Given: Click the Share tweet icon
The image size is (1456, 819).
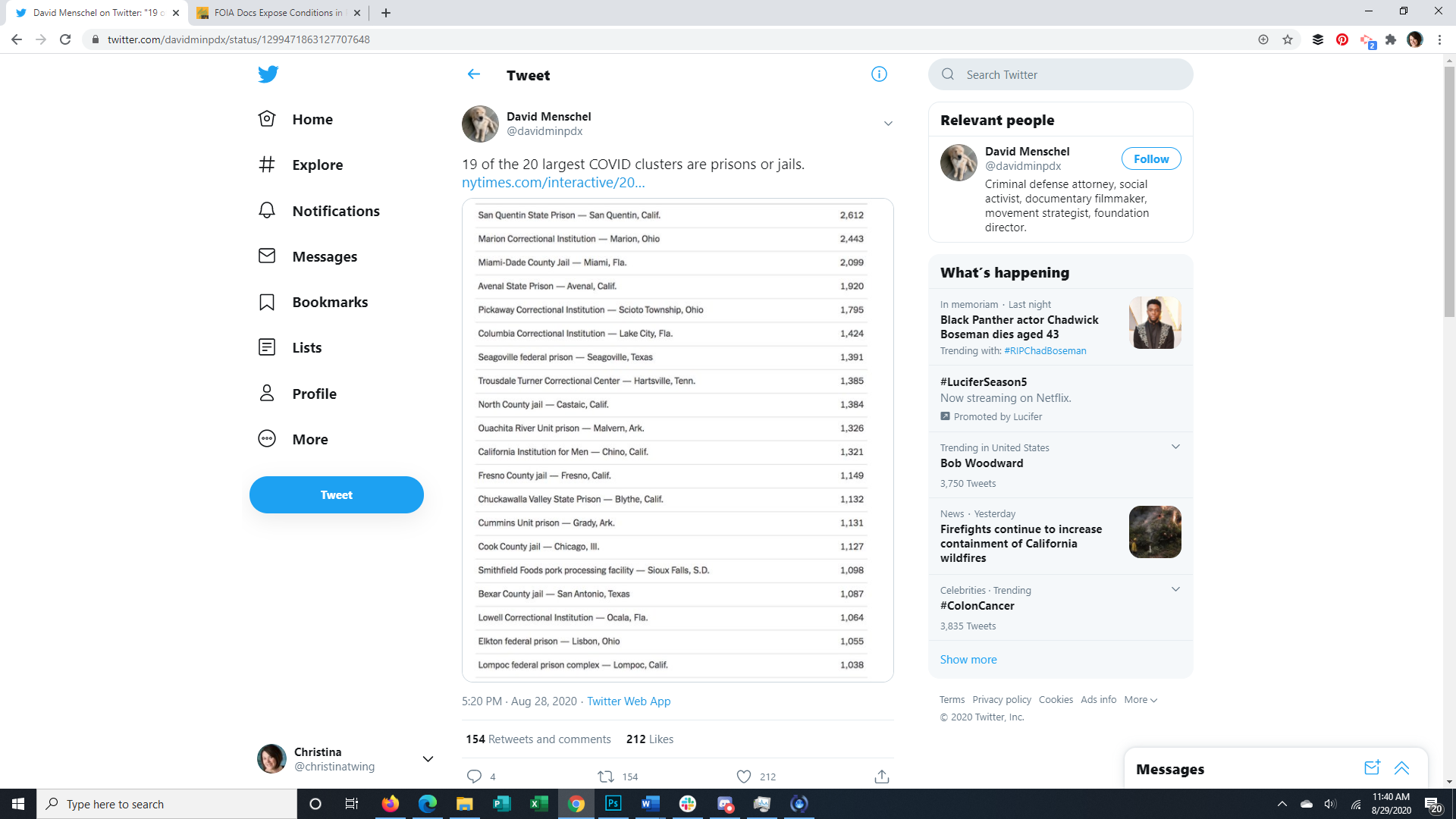Looking at the screenshot, I should click(x=881, y=776).
